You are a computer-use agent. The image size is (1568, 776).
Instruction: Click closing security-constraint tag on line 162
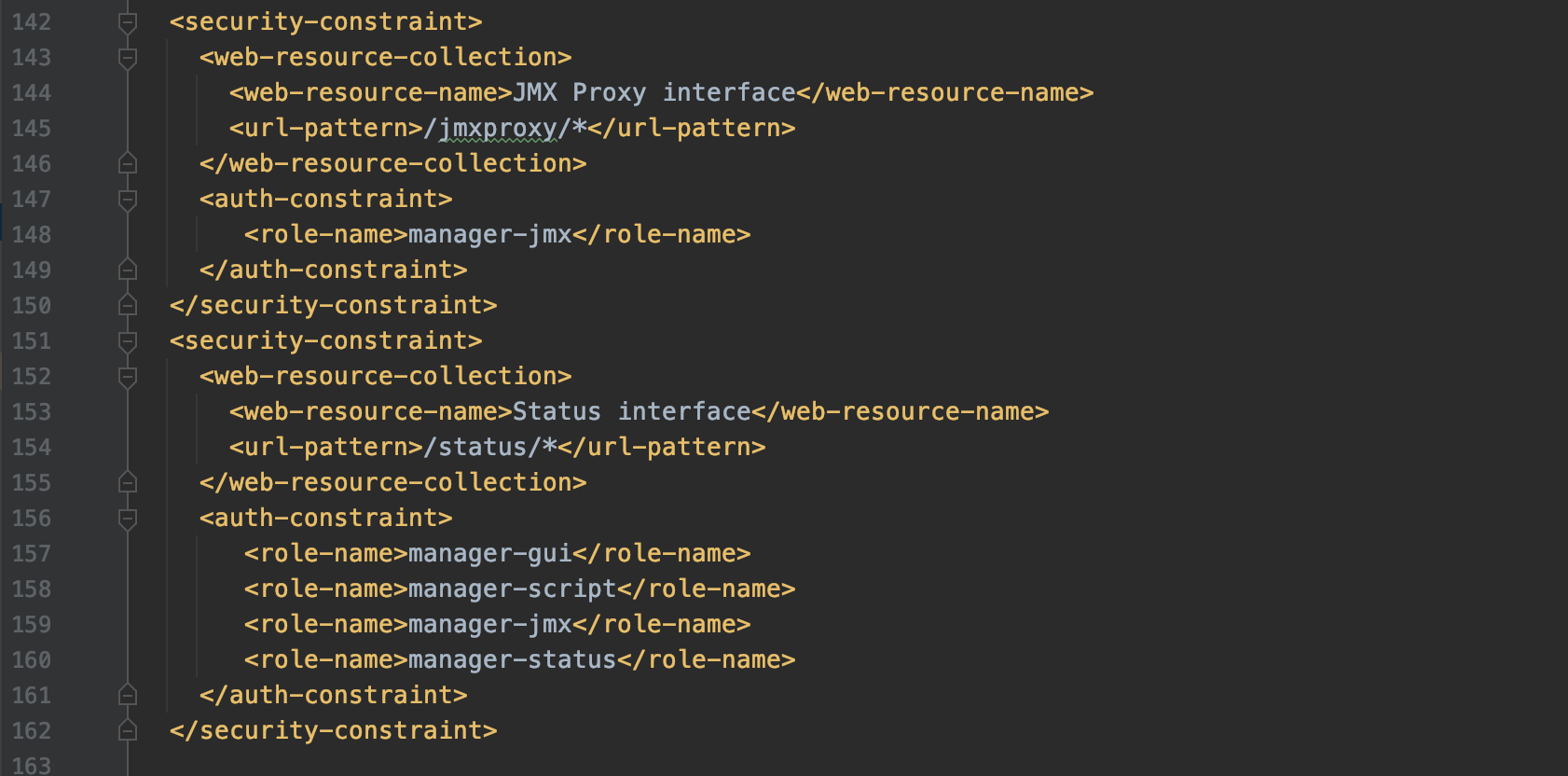334,730
